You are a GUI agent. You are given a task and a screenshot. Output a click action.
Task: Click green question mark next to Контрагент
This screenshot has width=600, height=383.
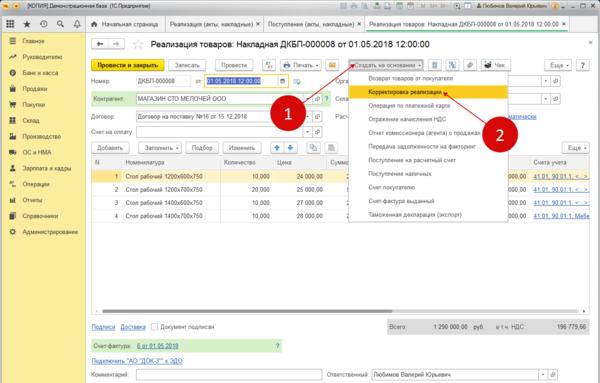326,99
